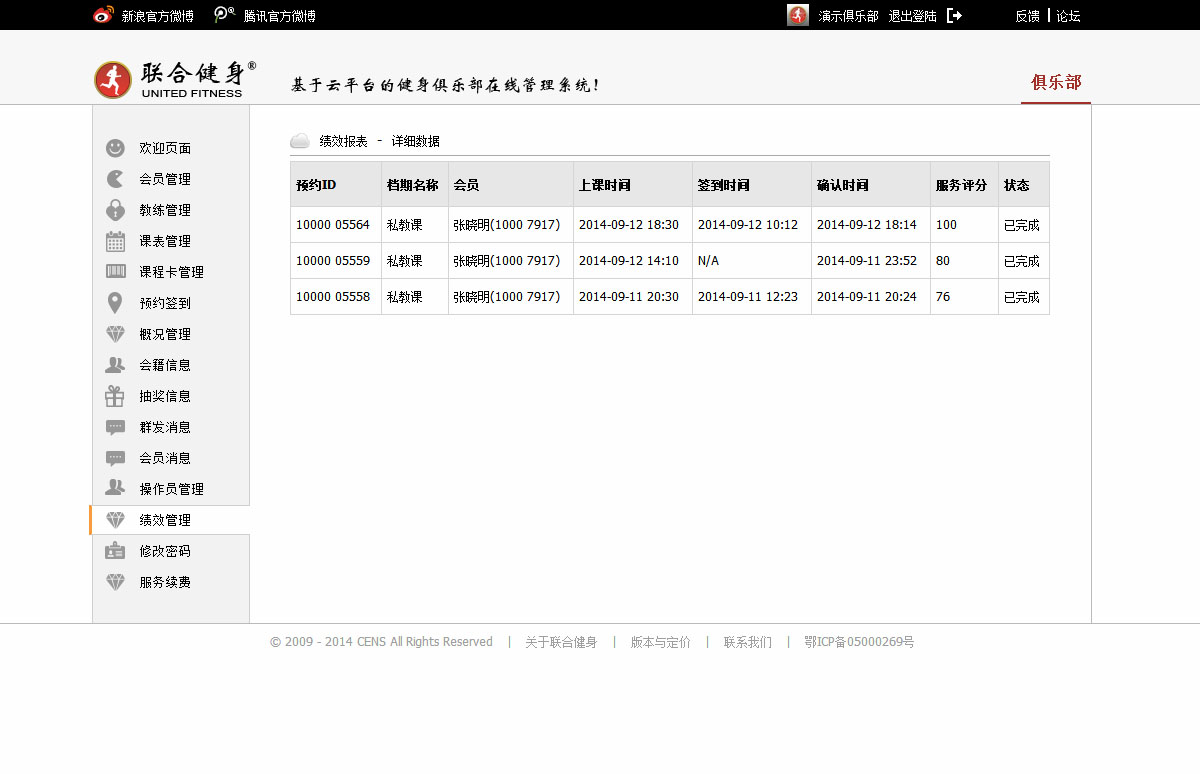Click the calendar icon for 课表管理
This screenshot has height=774, width=1200.
point(115,241)
